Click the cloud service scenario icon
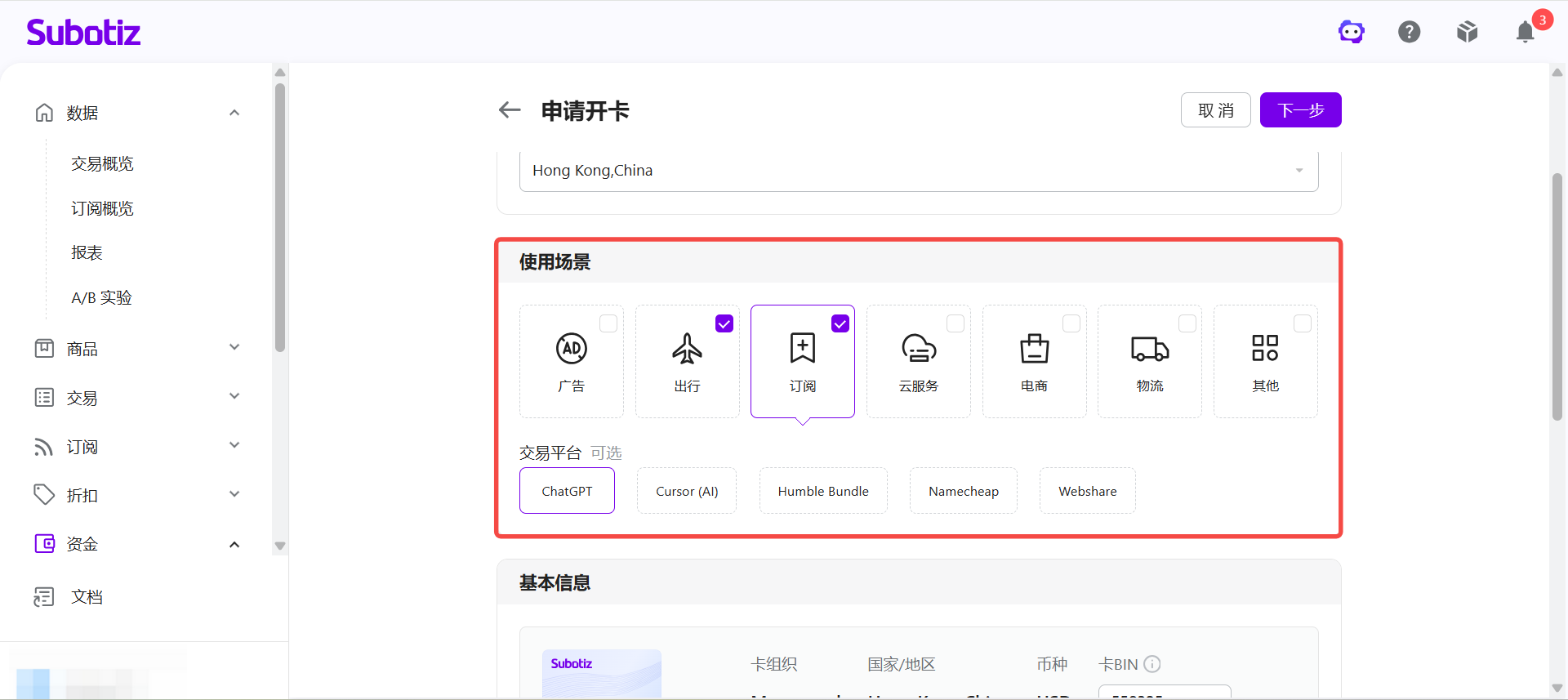This screenshot has height=700, width=1568. (x=919, y=348)
